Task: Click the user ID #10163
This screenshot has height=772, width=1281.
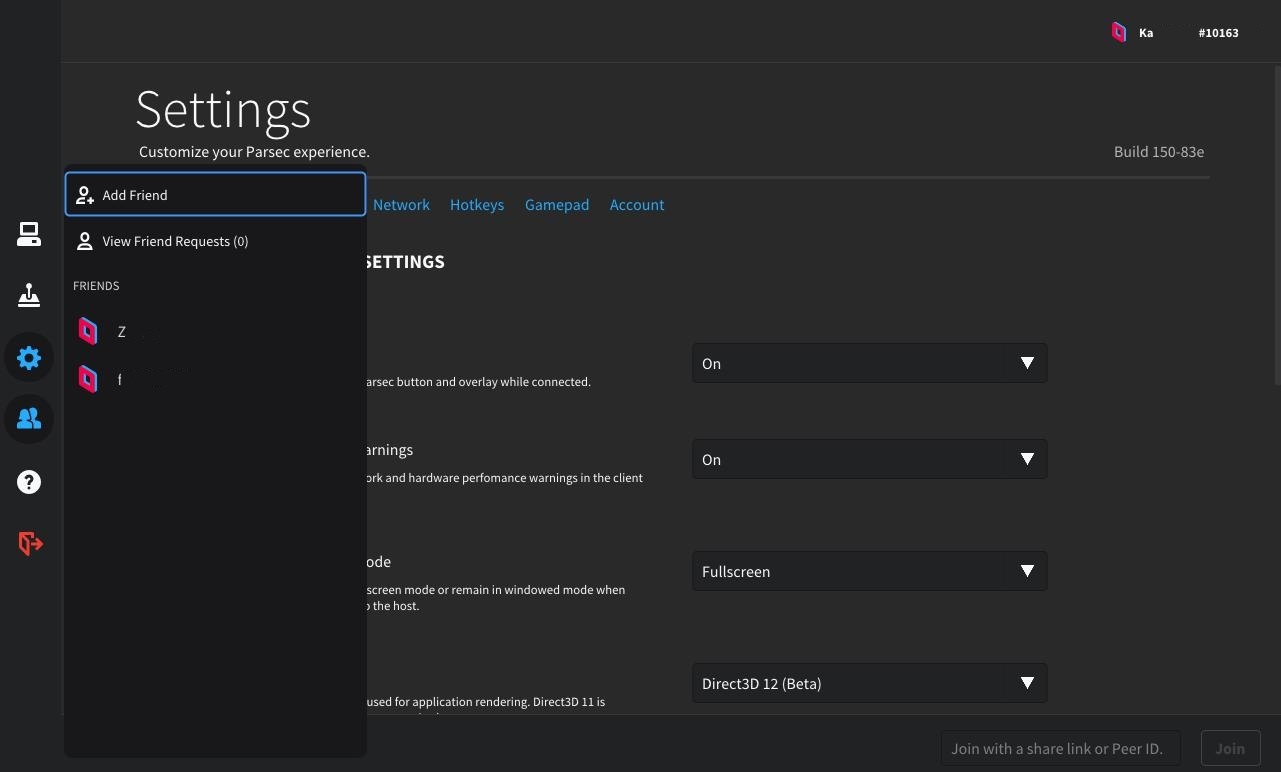Action: (x=1218, y=33)
